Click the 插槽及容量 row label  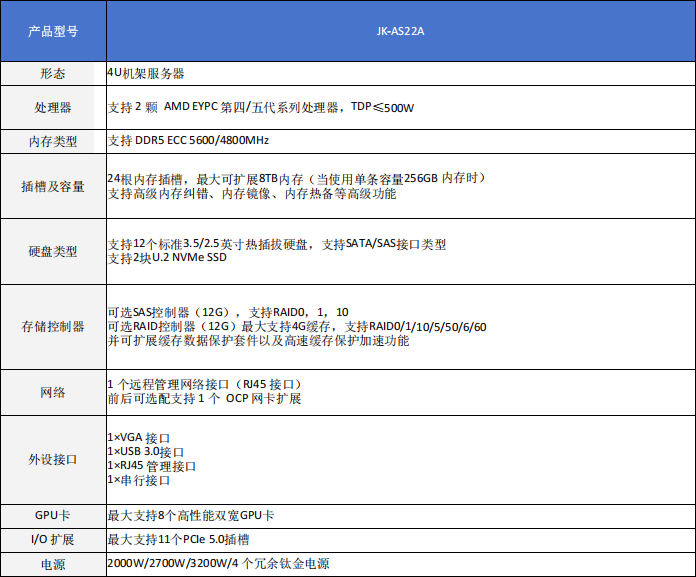point(52,186)
